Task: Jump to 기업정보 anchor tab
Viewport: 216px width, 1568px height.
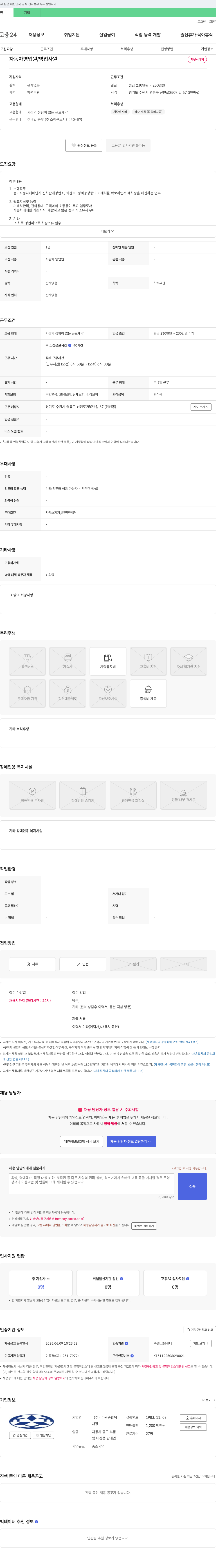Action: 207,49
